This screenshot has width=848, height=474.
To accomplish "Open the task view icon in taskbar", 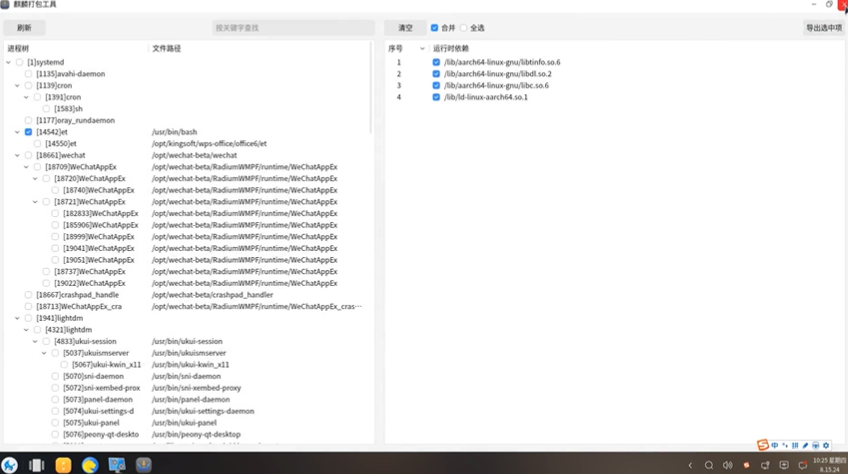I will pyautogui.click(x=36, y=465).
